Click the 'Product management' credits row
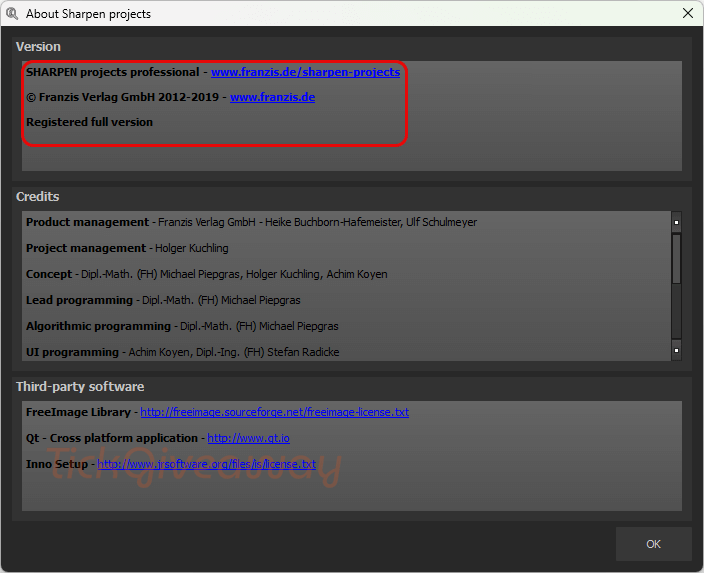 coord(251,222)
